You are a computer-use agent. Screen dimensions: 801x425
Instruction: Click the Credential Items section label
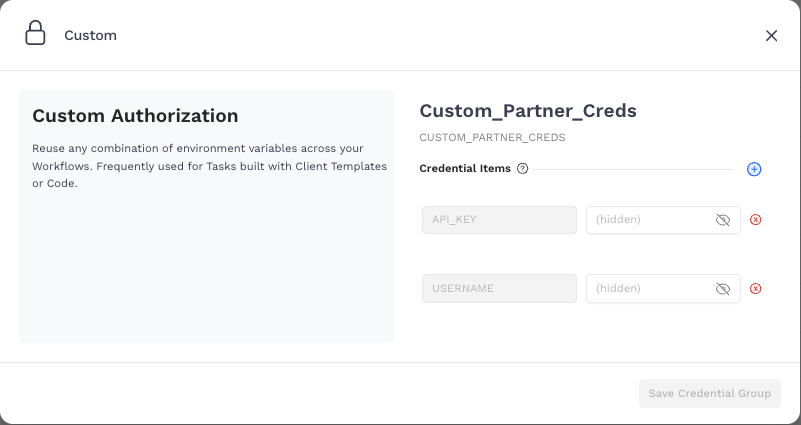[x=465, y=169]
